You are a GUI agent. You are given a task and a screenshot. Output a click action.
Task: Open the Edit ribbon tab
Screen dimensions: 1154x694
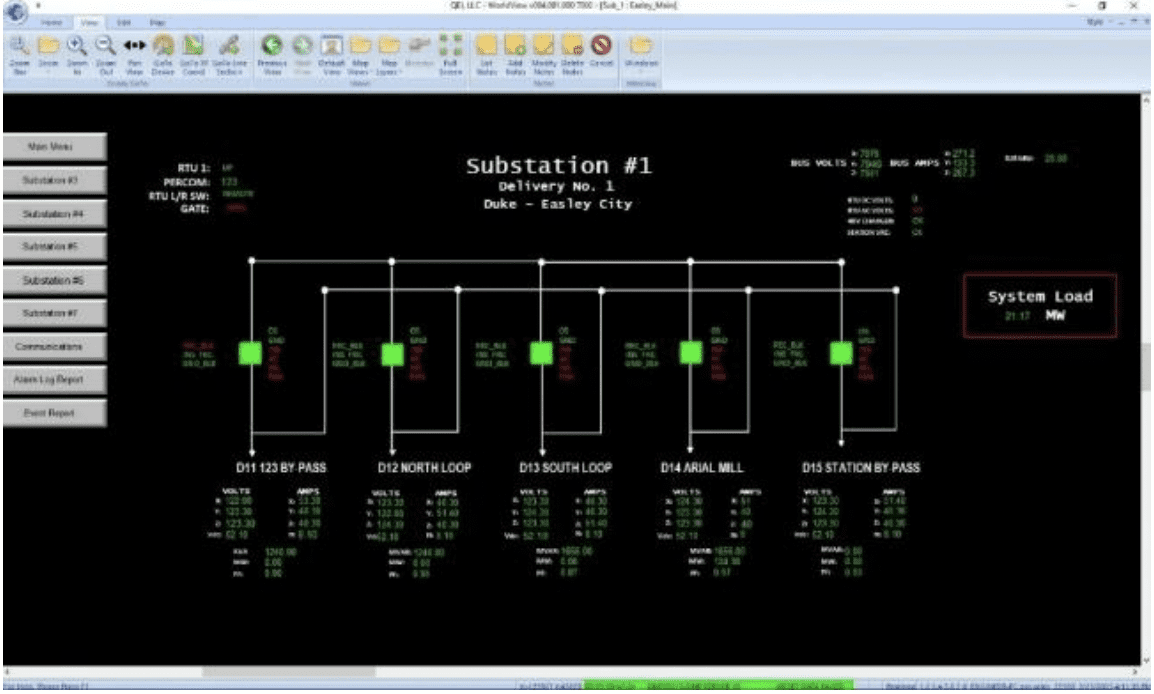[124, 23]
